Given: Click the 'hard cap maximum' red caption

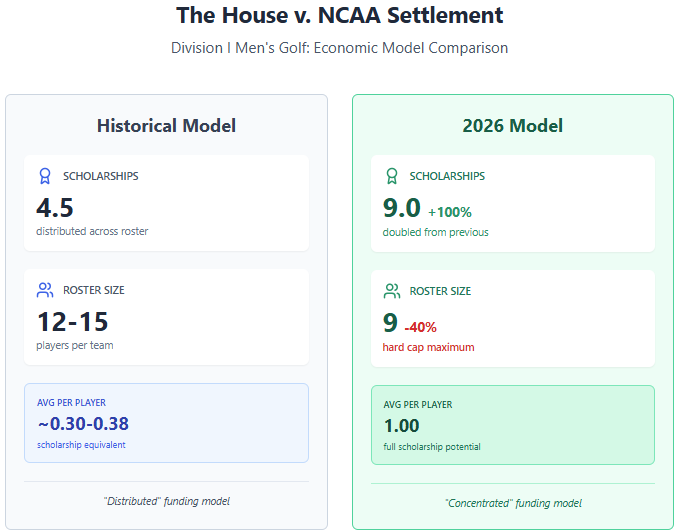Looking at the screenshot, I should (x=428, y=347).
